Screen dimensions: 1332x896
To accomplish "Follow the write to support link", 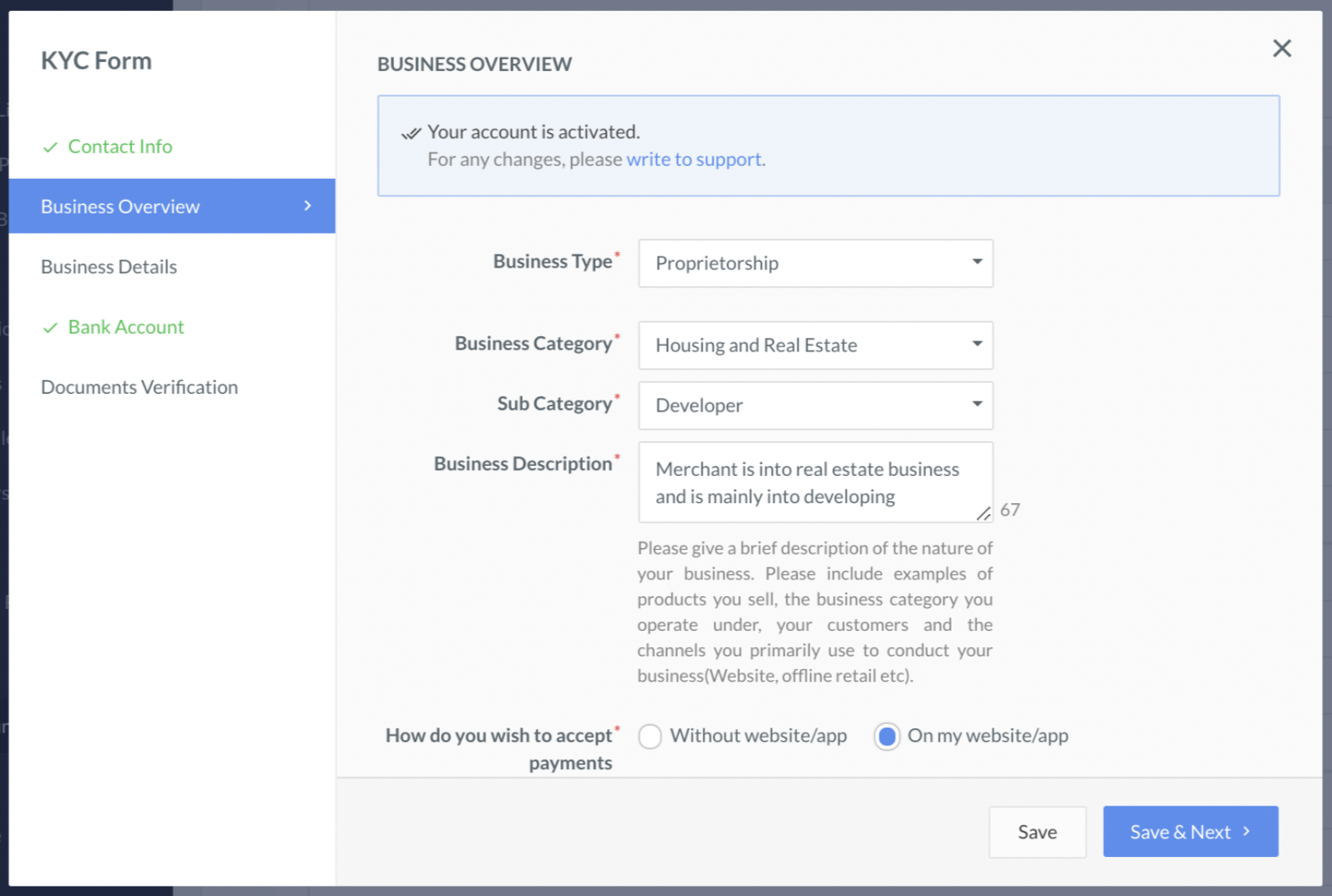I will [694, 159].
